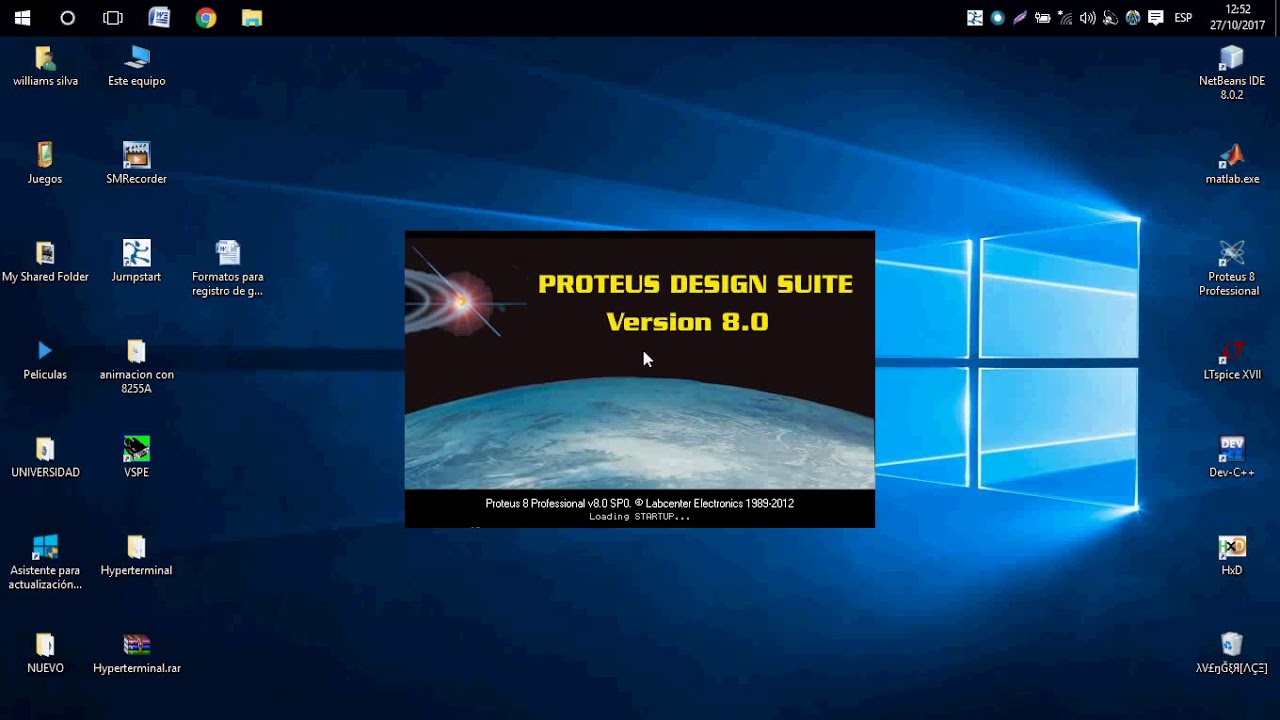Open the Action Center notifications icon
Screen dimensions: 1280x720
point(1156,18)
